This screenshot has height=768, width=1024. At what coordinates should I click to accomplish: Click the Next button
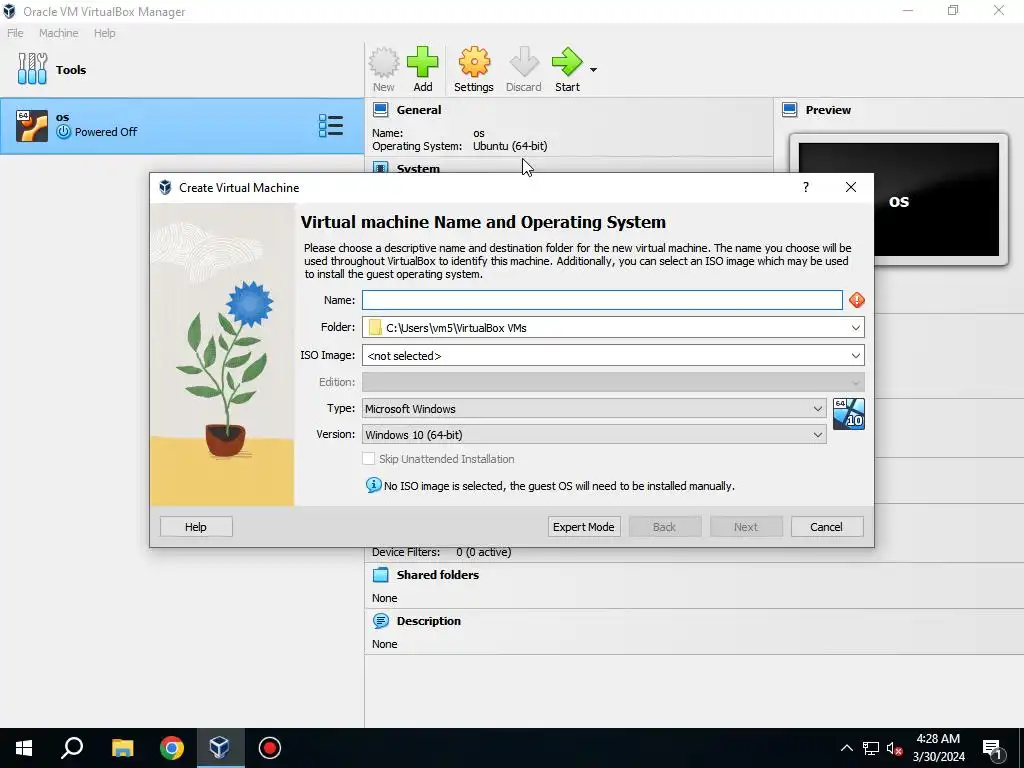coord(746,527)
